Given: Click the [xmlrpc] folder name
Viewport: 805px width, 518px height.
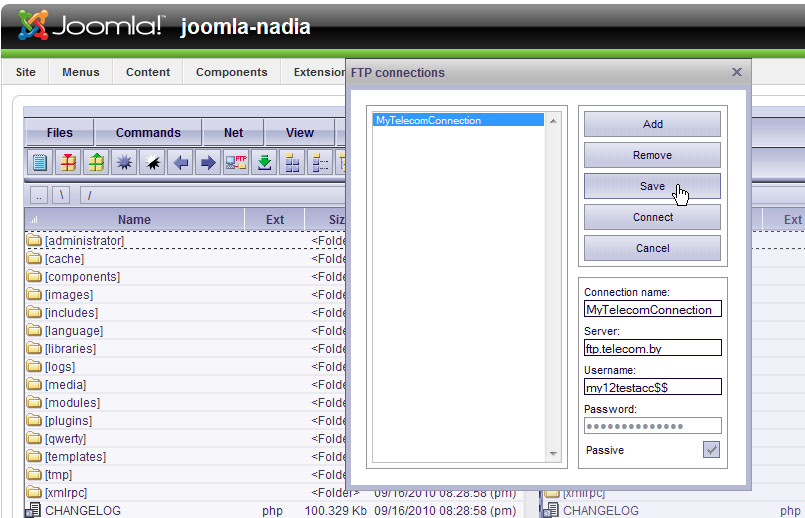Looking at the screenshot, I should tap(66, 493).
